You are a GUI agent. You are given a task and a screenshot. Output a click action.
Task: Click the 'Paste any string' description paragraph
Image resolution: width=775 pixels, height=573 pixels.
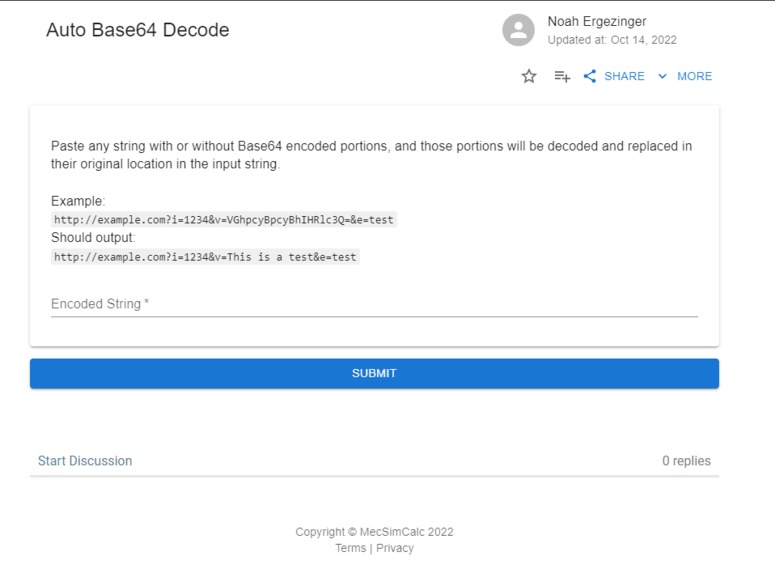click(371, 155)
